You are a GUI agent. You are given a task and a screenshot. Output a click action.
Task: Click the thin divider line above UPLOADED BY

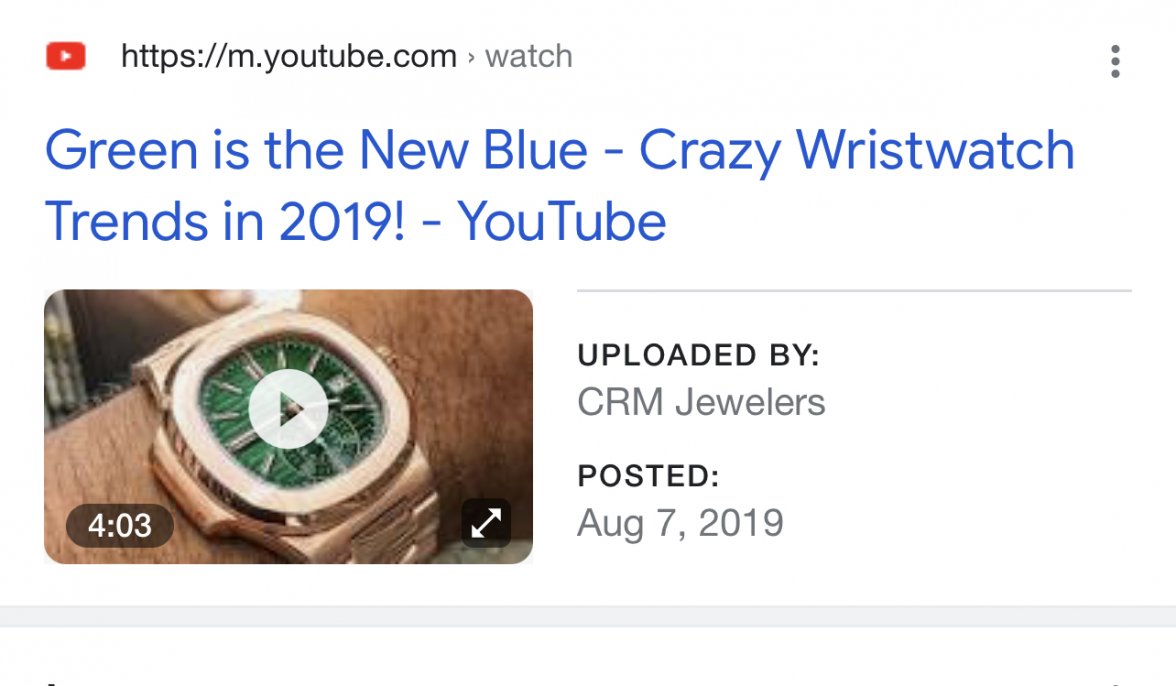[854, 290]
